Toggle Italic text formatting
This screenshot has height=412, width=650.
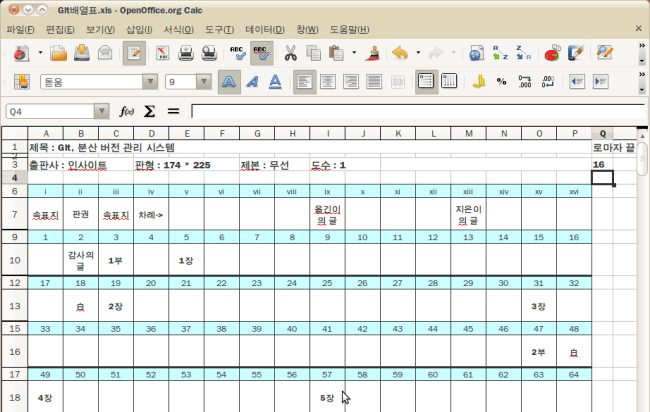253,82
